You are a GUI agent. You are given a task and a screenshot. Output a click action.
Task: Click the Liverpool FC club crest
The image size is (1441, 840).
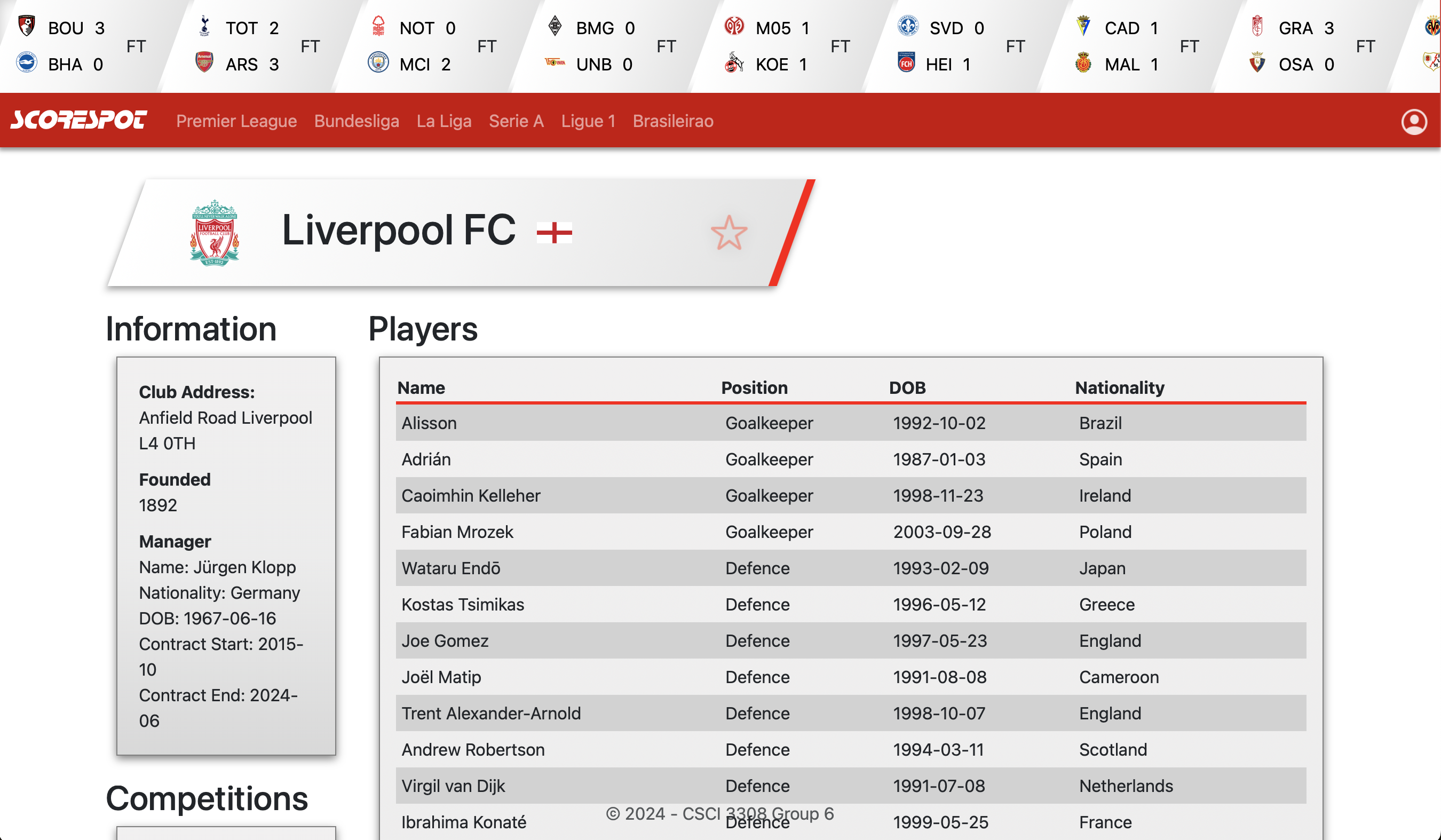pos(215,233)
